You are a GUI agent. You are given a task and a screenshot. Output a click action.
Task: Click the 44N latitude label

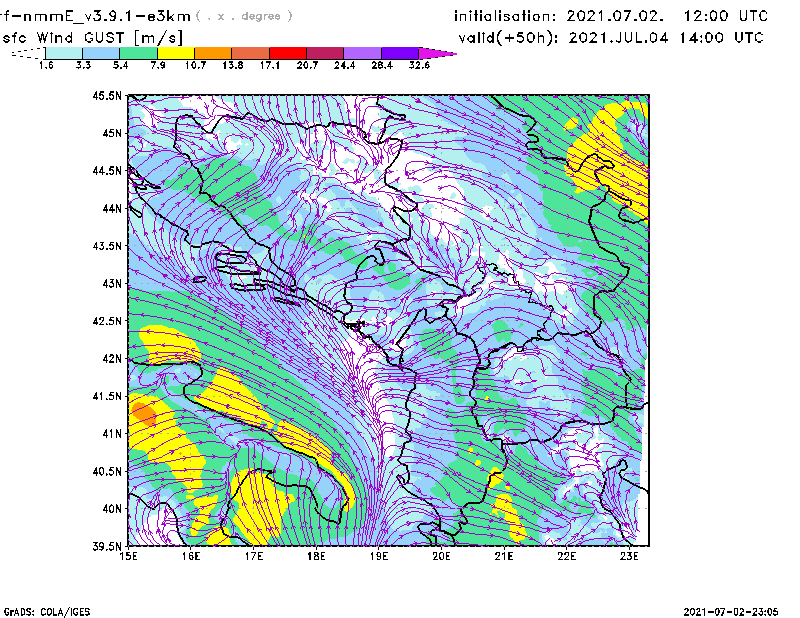[112, 208]
